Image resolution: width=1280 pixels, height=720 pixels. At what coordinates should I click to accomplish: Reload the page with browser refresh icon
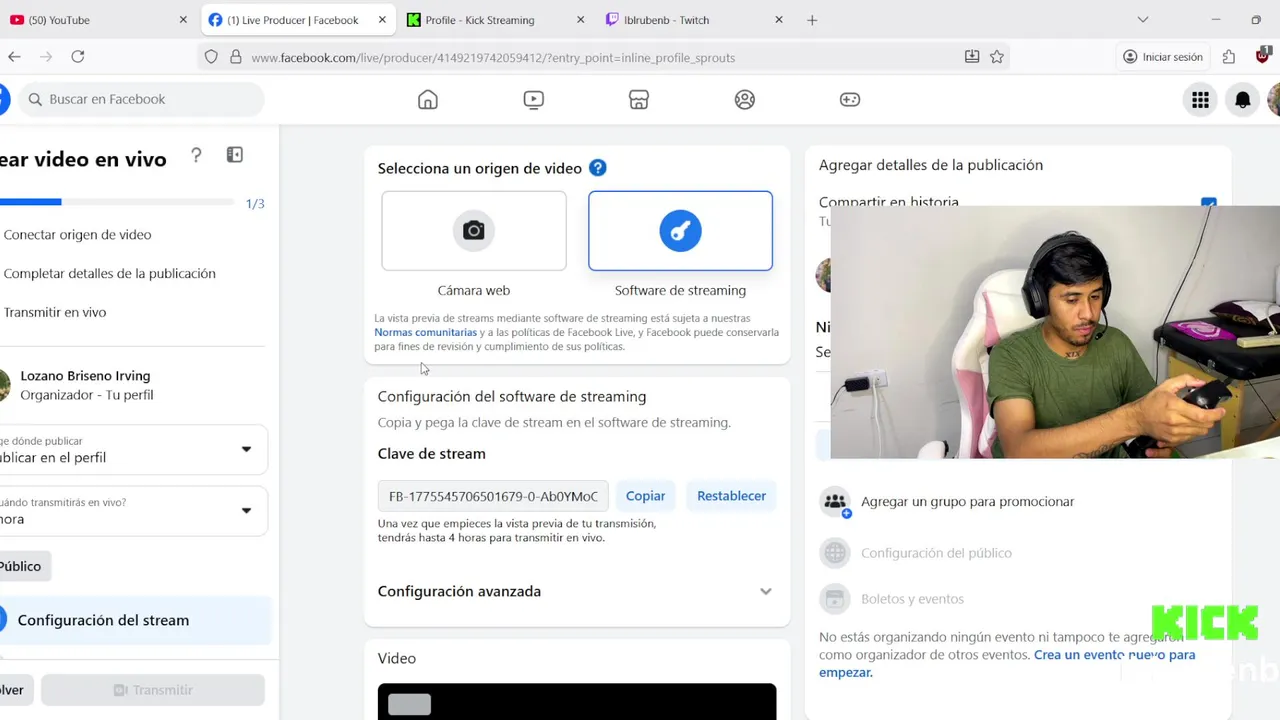tap(78, 57)
